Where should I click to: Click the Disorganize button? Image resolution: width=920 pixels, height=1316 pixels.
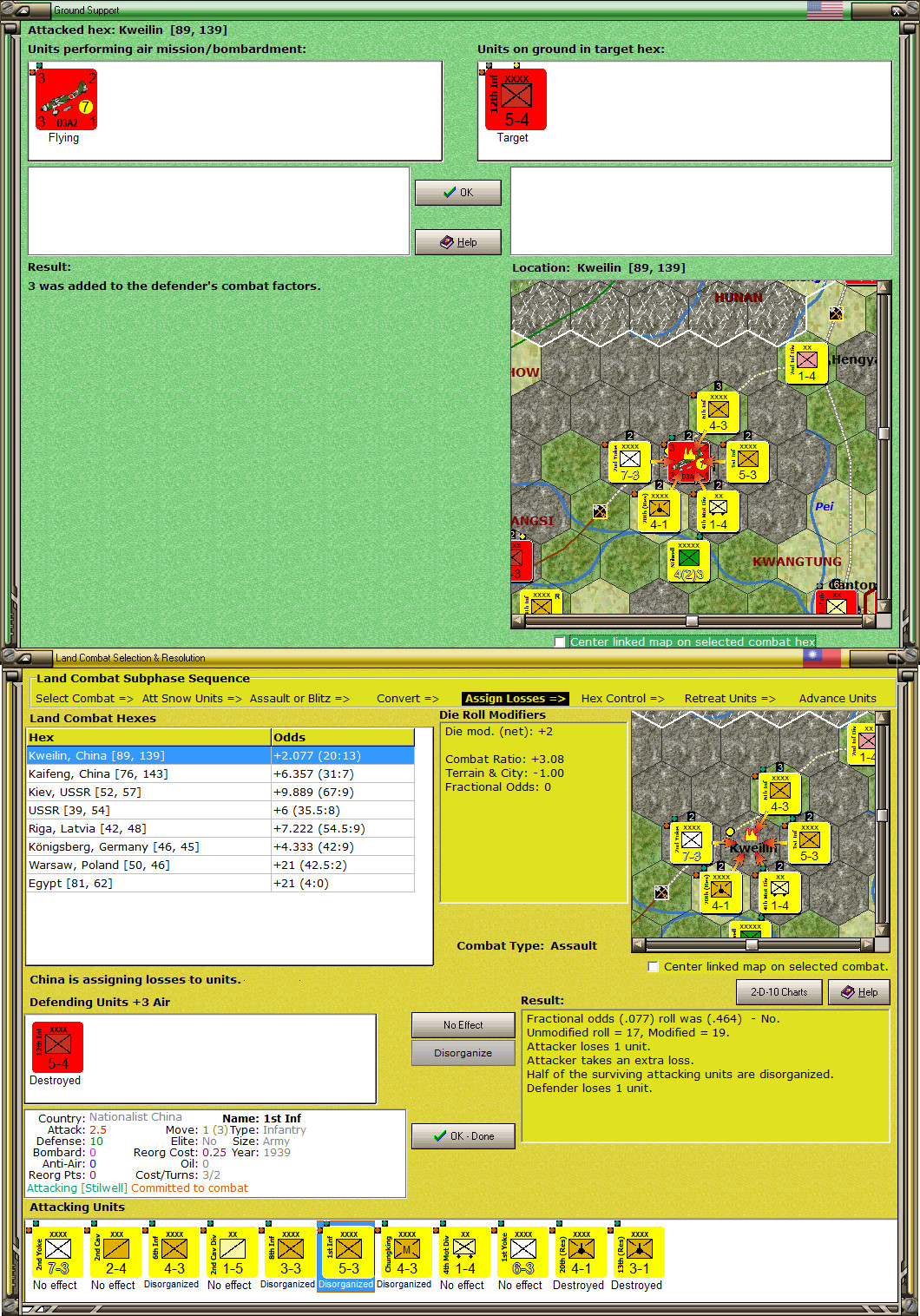(x=463, y=1053)
